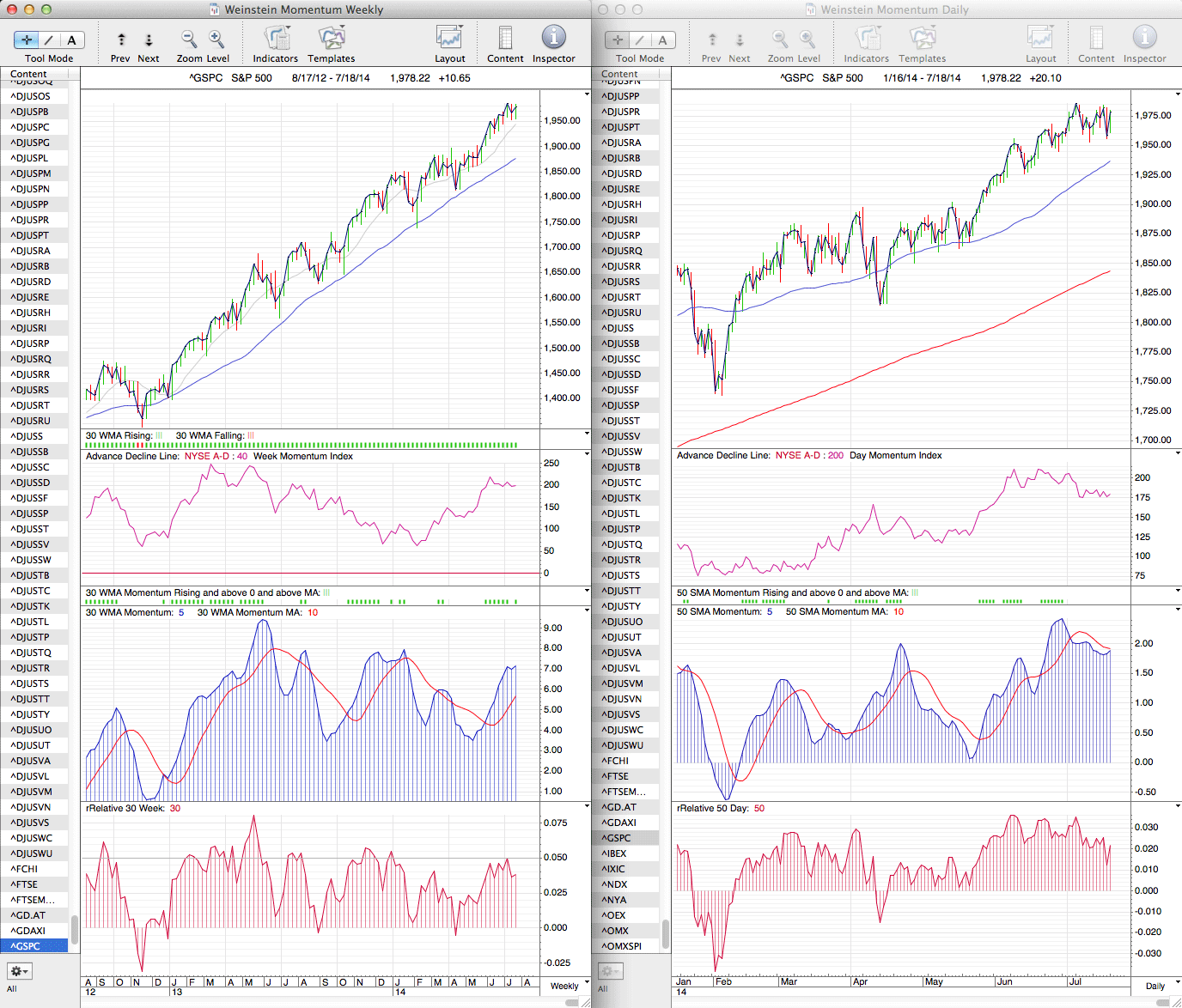Select ^NDX in the Daily symbol list

614,884
